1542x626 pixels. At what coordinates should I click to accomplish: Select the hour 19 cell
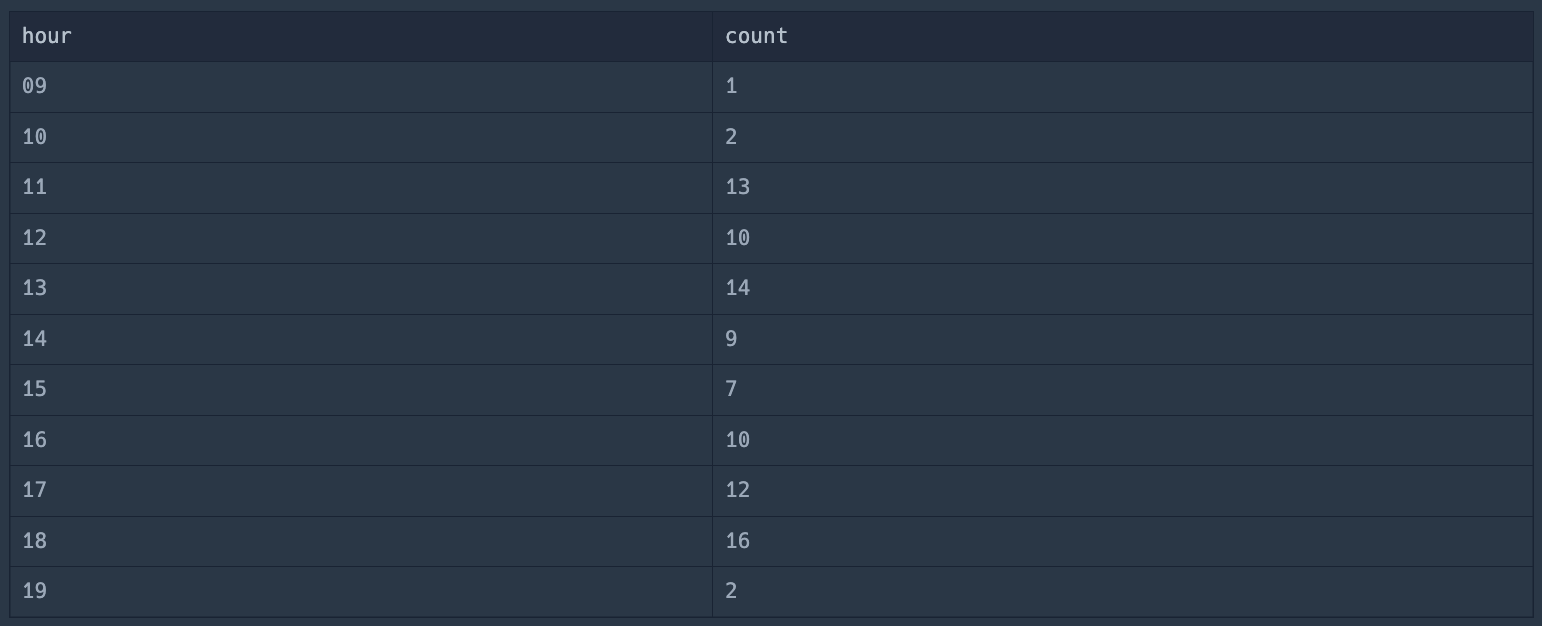(x=35, y=591)
